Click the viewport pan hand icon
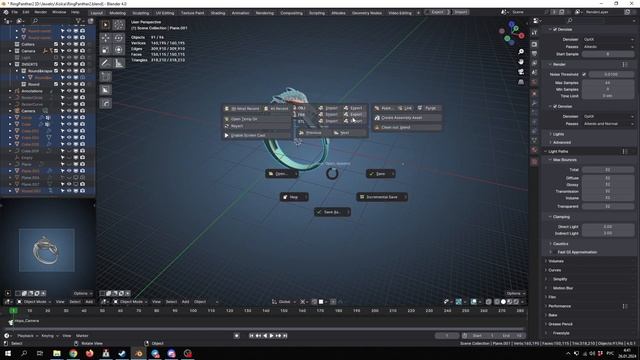This screenshot has width=640, height=360. coord(521,62)
